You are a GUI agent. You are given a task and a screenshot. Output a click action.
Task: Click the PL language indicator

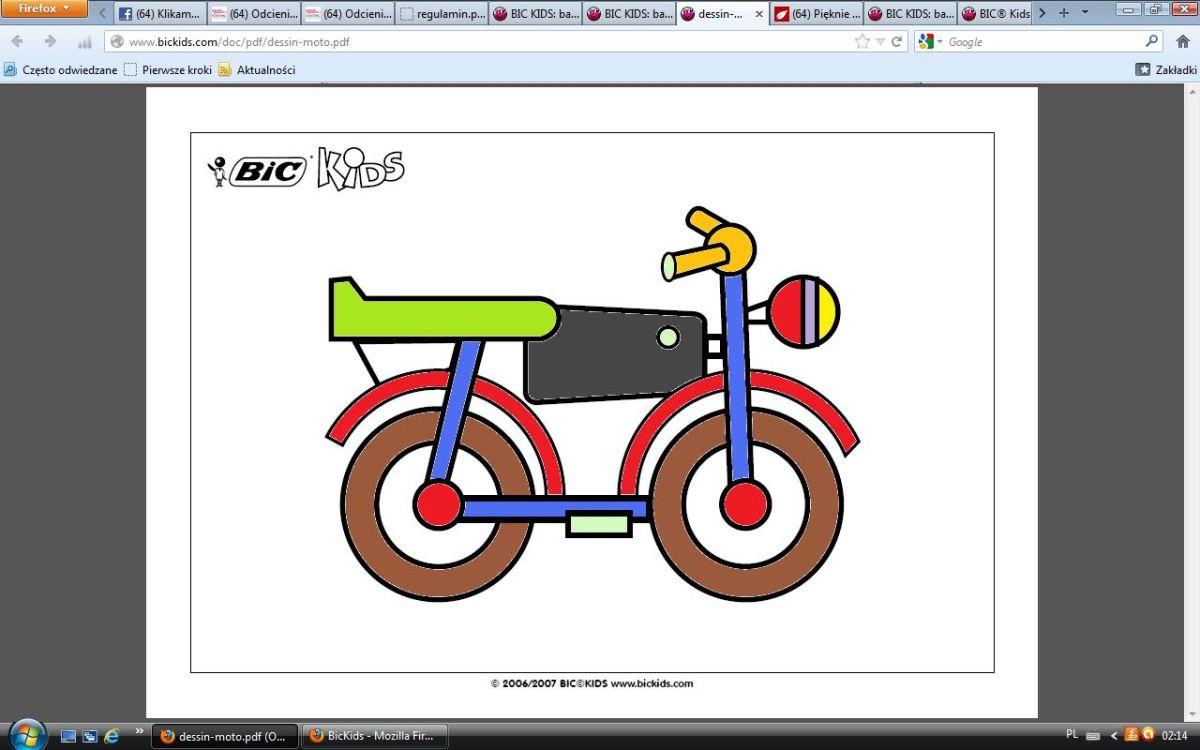(1072, 735)
